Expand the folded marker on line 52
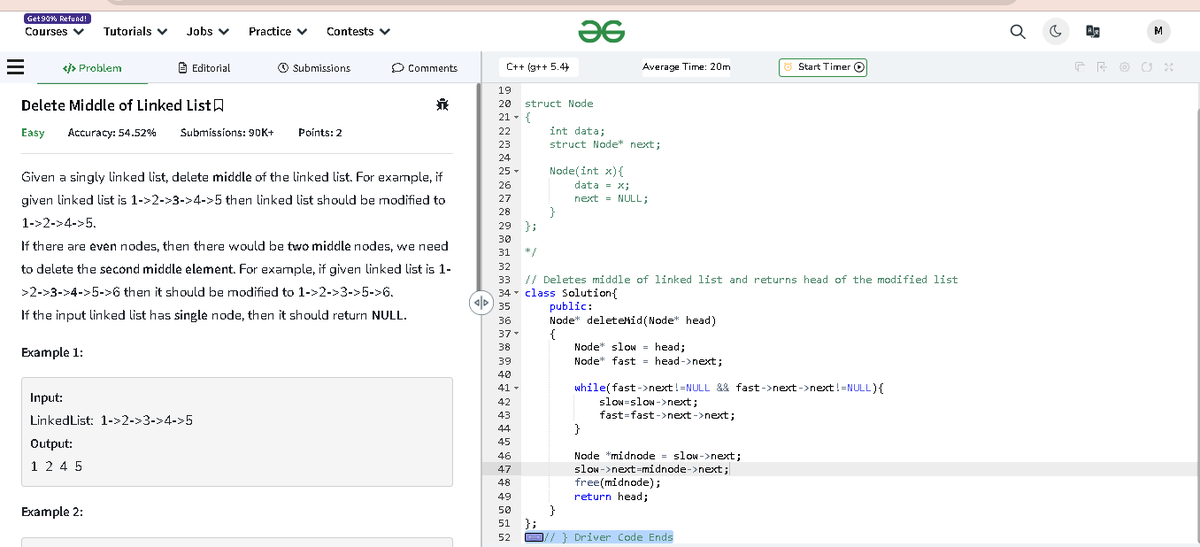 [x=534, y=537]
